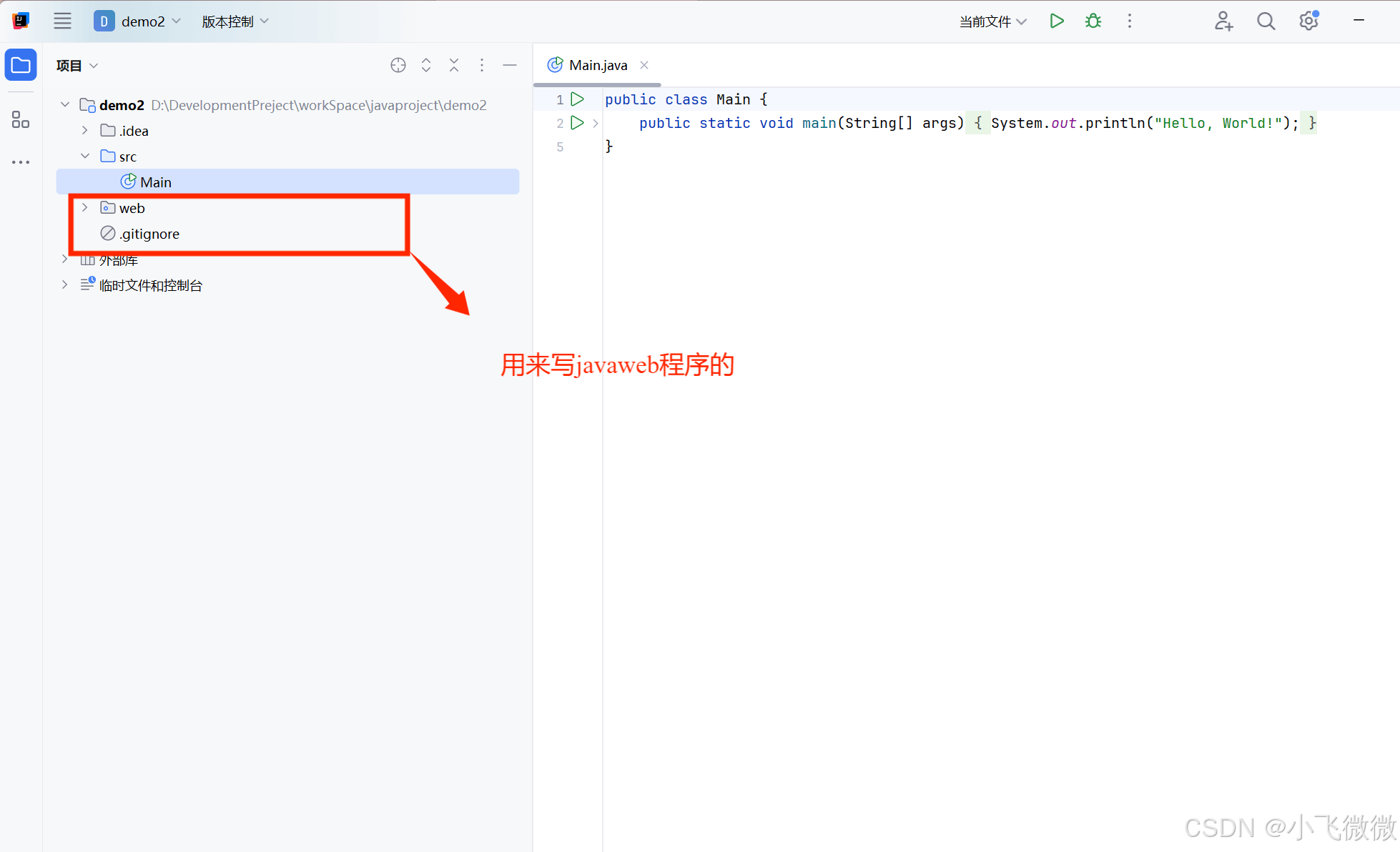1400x852 pixels.
Task: Switch to the Main.java editor tab
Action: (597, 66)
